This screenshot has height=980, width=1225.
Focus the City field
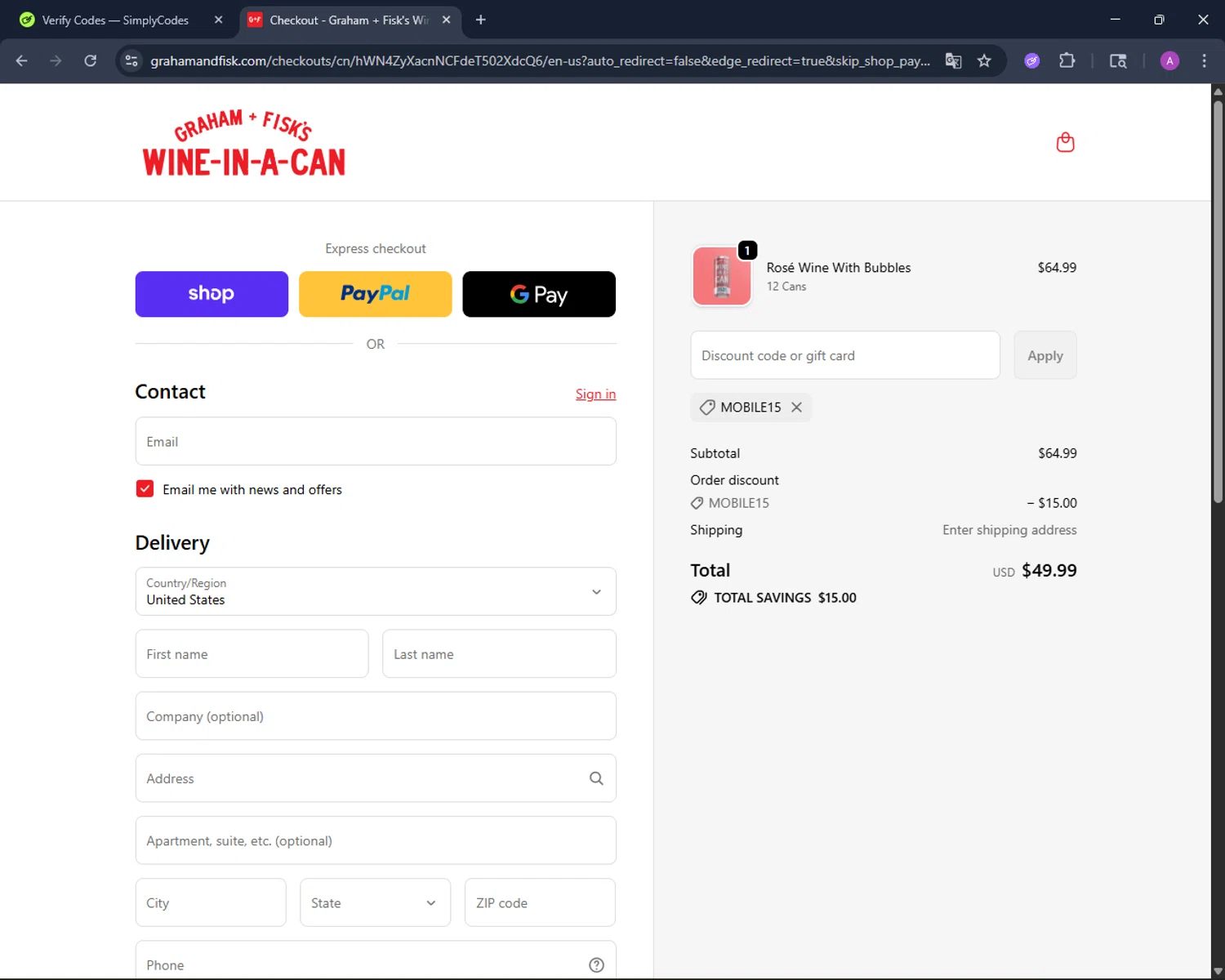click(x=211, y=902)
